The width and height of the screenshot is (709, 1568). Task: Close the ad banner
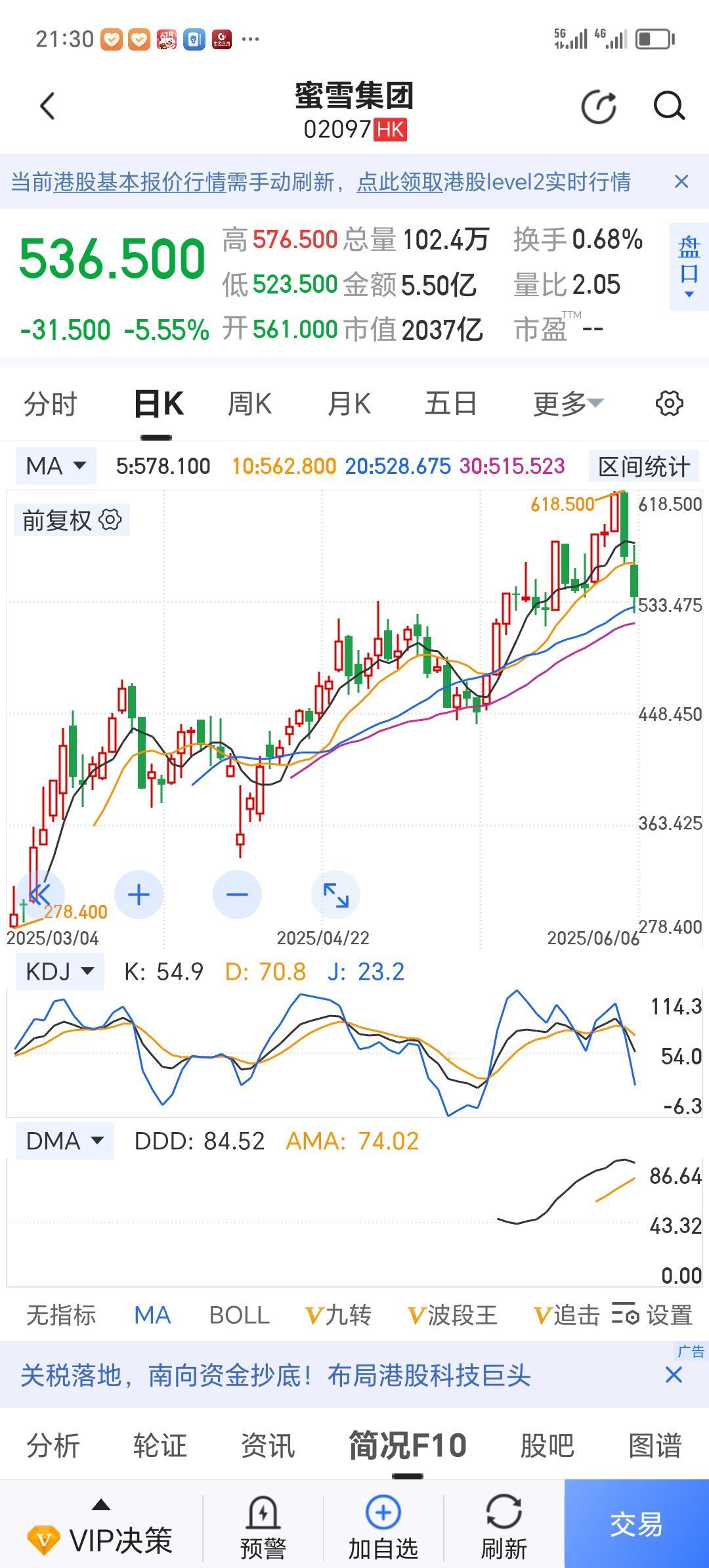(x=674, y=1375)
